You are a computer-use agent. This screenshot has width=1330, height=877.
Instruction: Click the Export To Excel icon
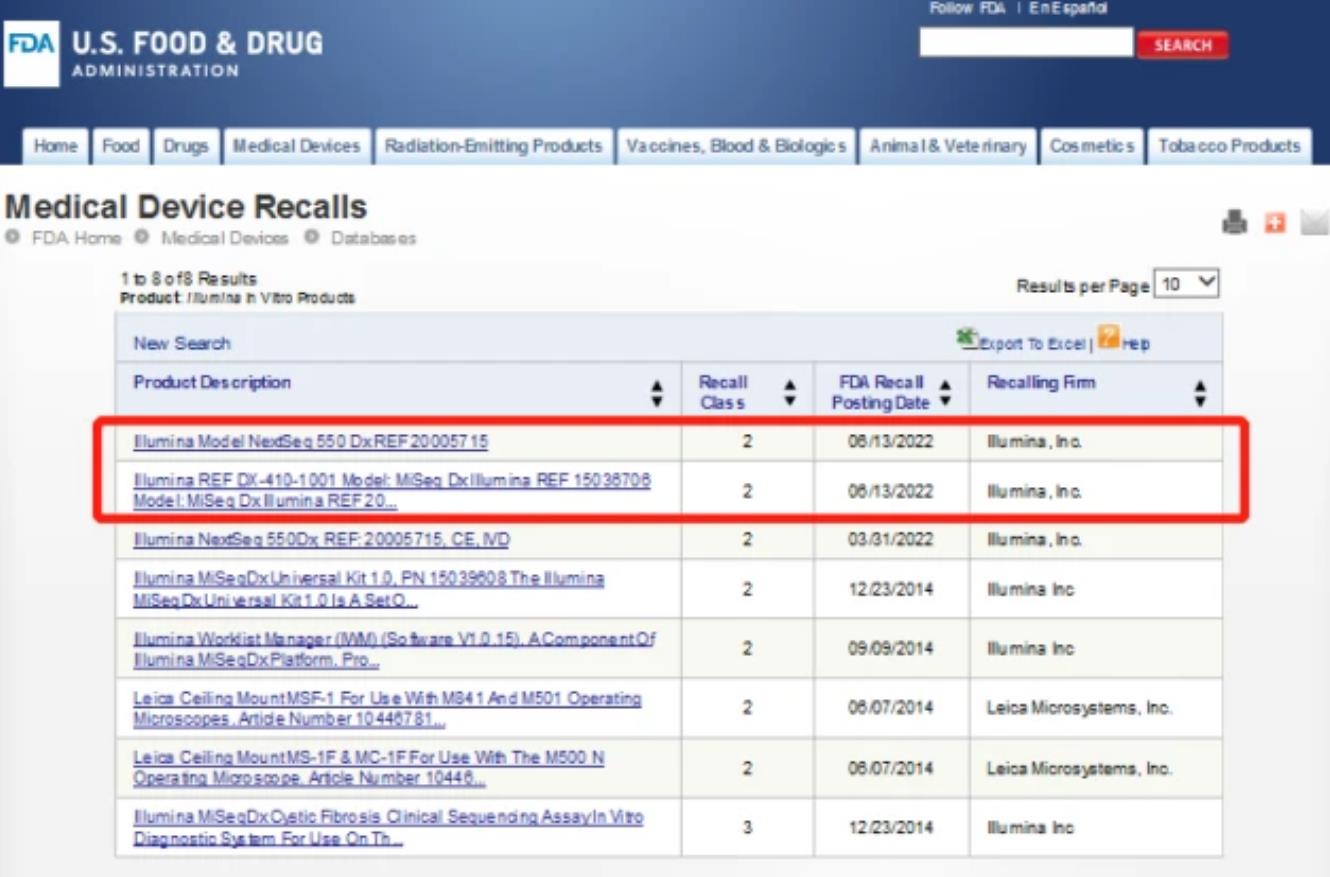point(966,340)
